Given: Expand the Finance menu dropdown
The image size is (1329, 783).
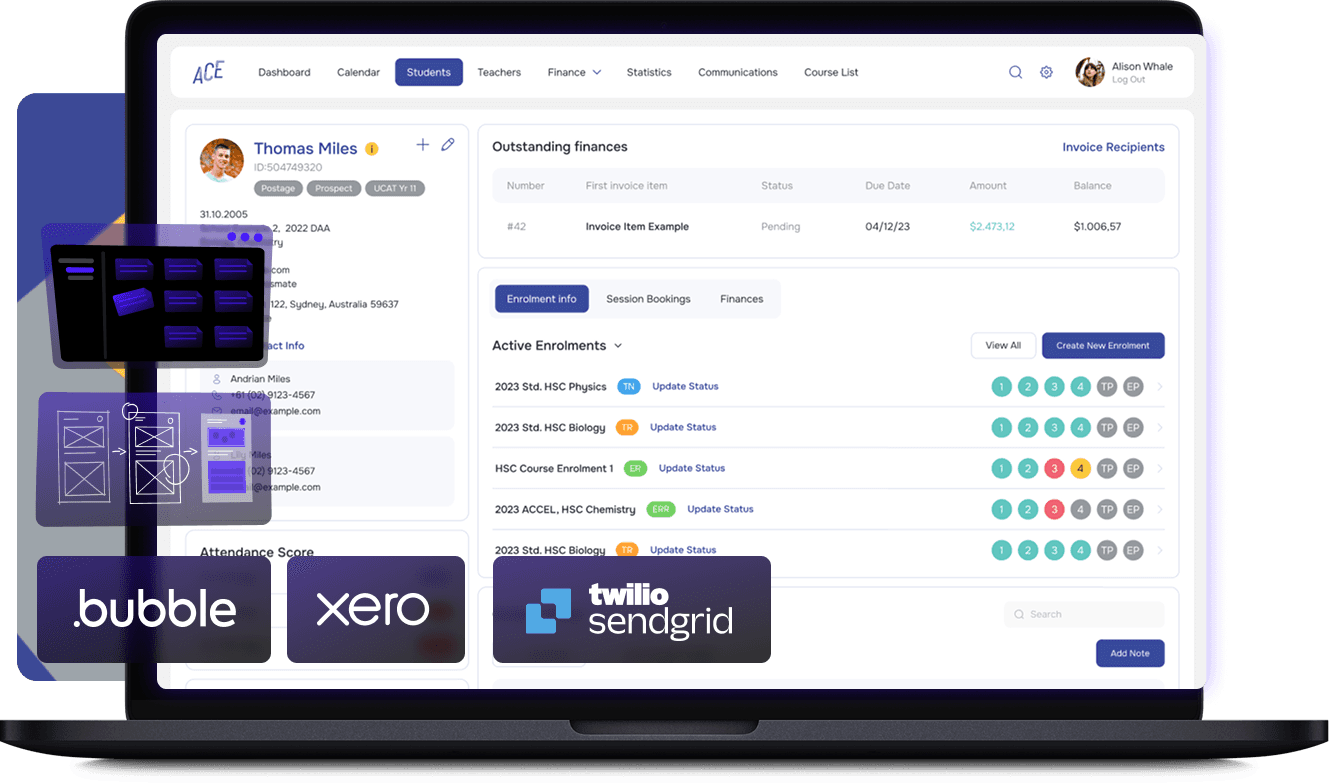Looking at the screenshot, I should [x=574, y=72].
